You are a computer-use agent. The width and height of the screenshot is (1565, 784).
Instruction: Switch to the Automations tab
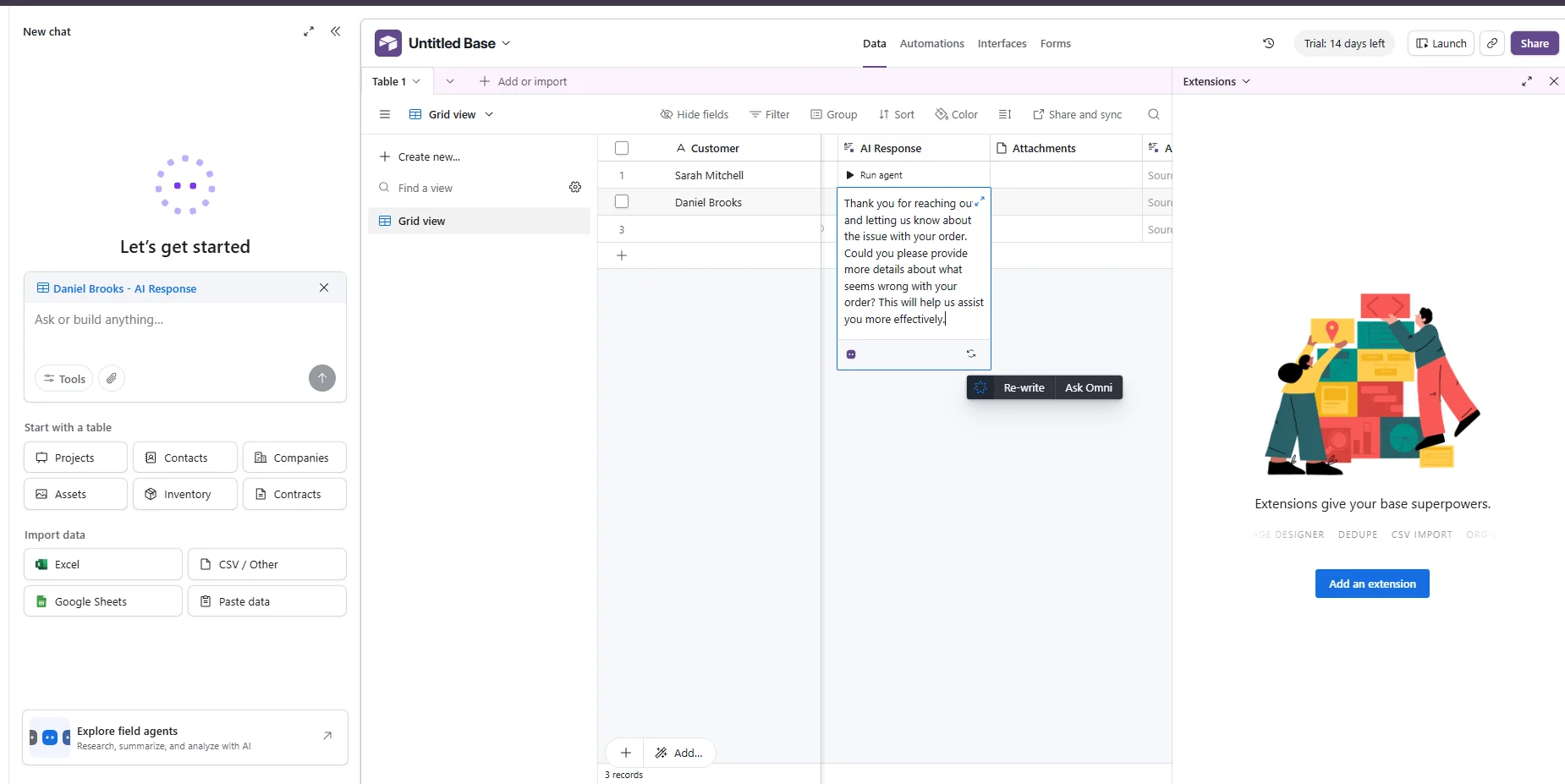[x=931, y=43]
